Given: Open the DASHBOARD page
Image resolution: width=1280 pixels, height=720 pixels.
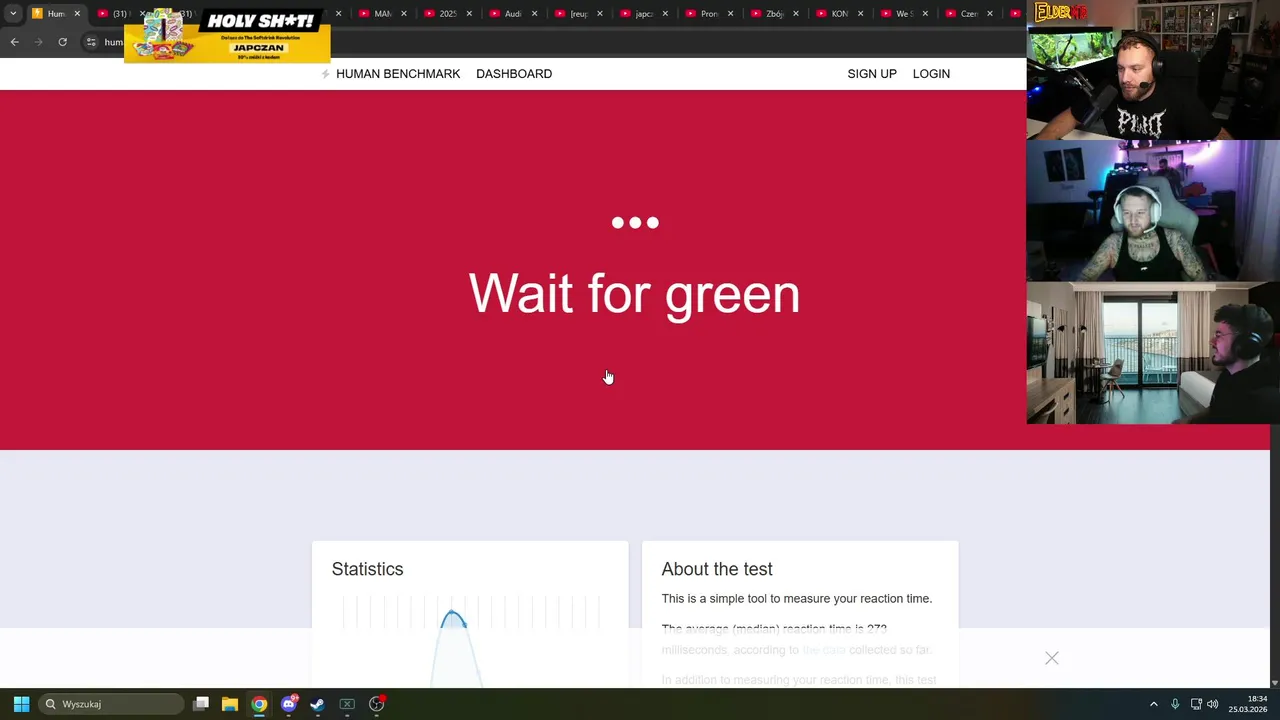Looking at the screenshot, I should coord(514,74).
